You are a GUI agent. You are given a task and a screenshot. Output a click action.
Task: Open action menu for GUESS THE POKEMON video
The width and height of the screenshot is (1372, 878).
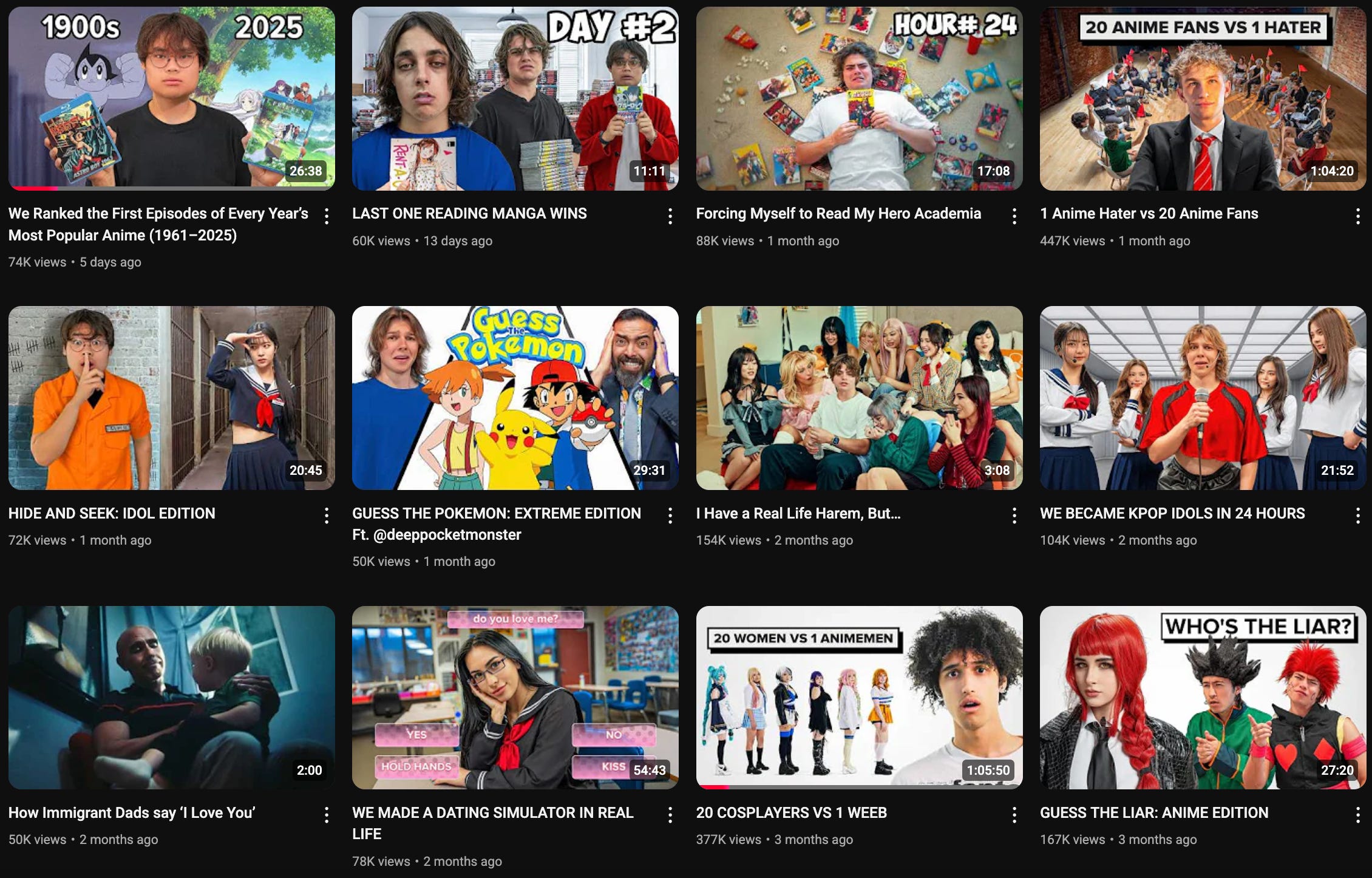tap(670, 516)
